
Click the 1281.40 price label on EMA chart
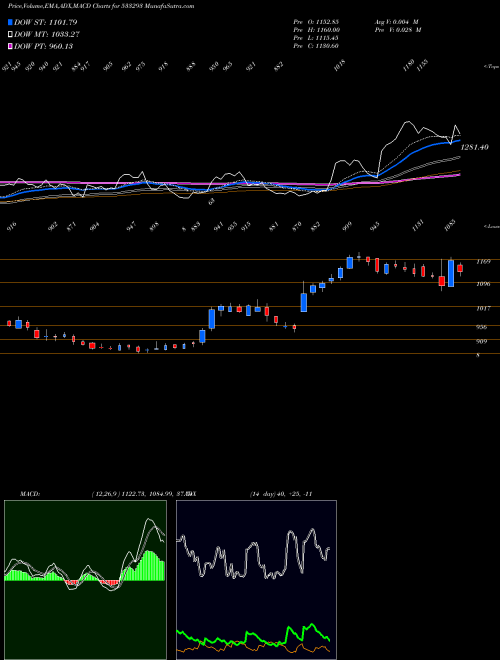click(x=475, y=147)
